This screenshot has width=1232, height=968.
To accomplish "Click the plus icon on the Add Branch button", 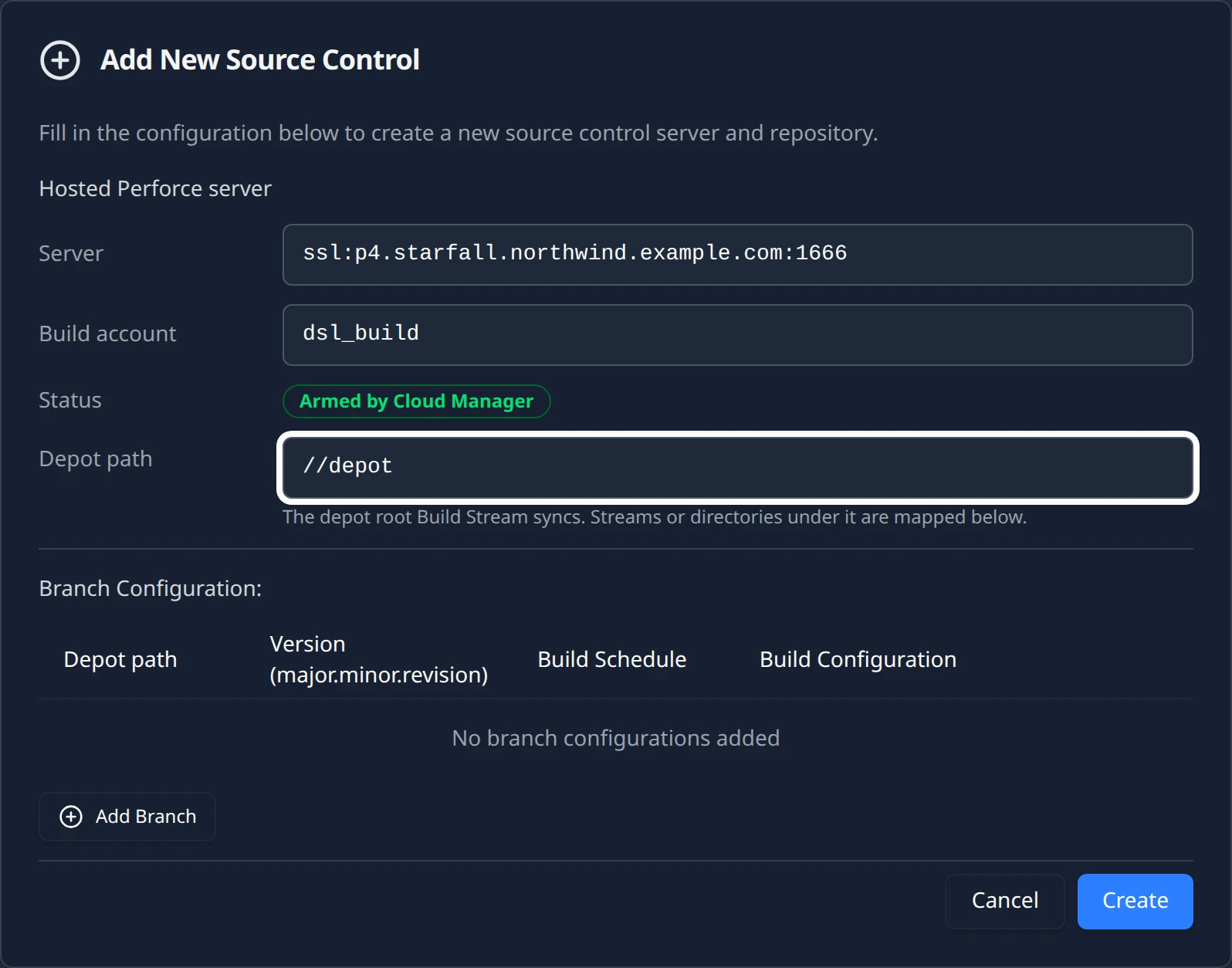I will point(71,817).
